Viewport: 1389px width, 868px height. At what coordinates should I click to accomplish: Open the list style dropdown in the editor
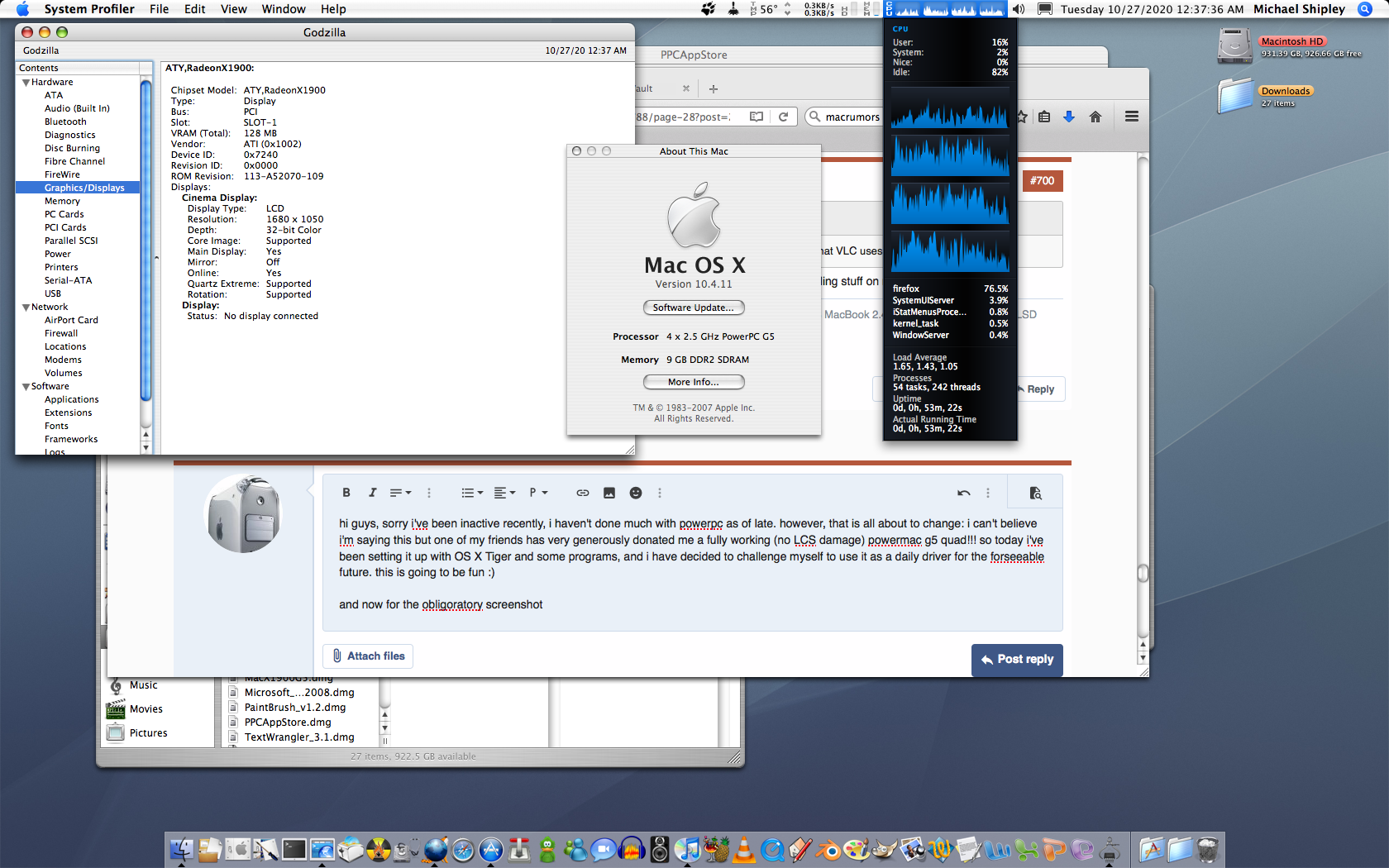[x=472, y=493]
